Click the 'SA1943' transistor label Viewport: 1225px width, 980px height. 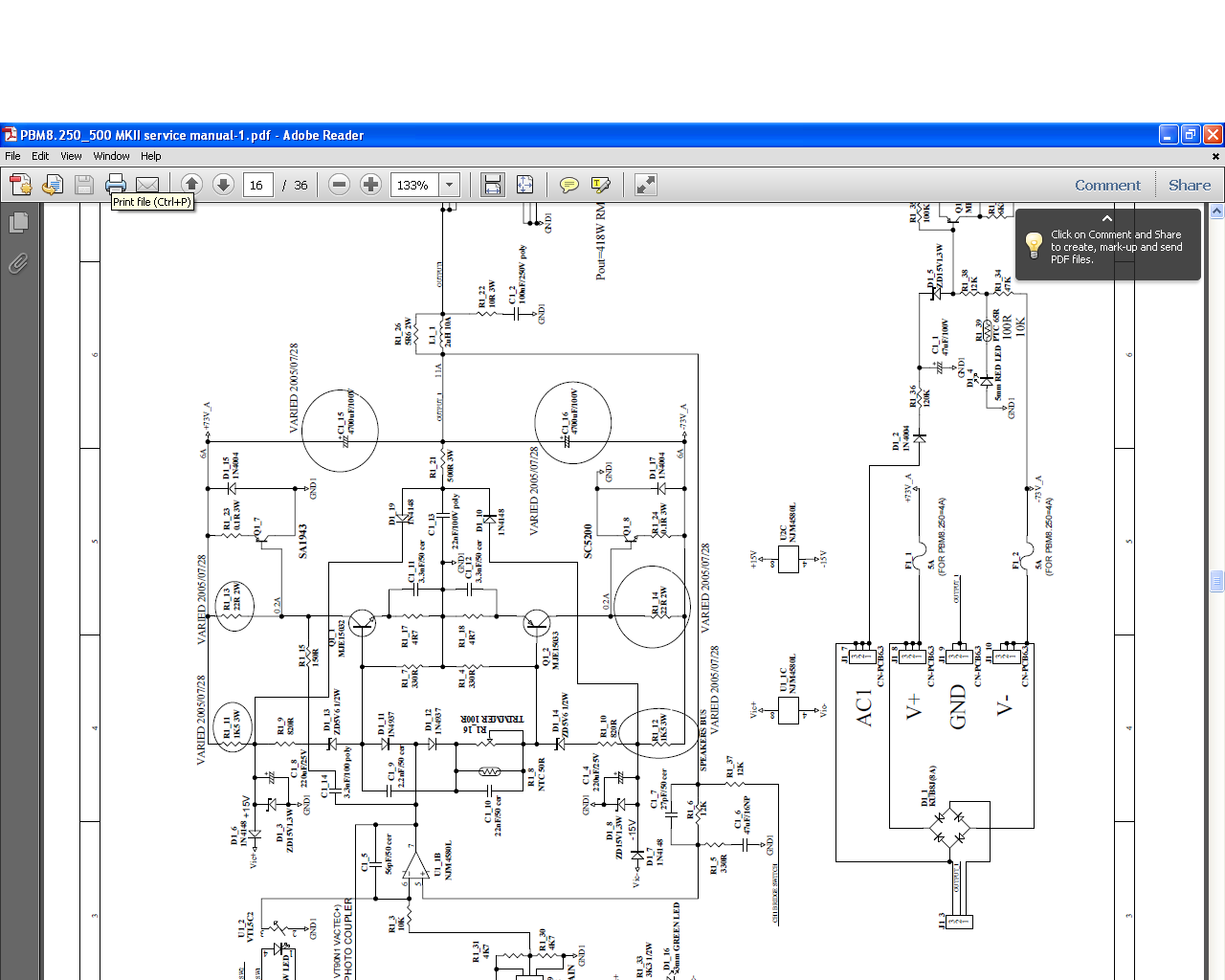click(x=303, y=542)
